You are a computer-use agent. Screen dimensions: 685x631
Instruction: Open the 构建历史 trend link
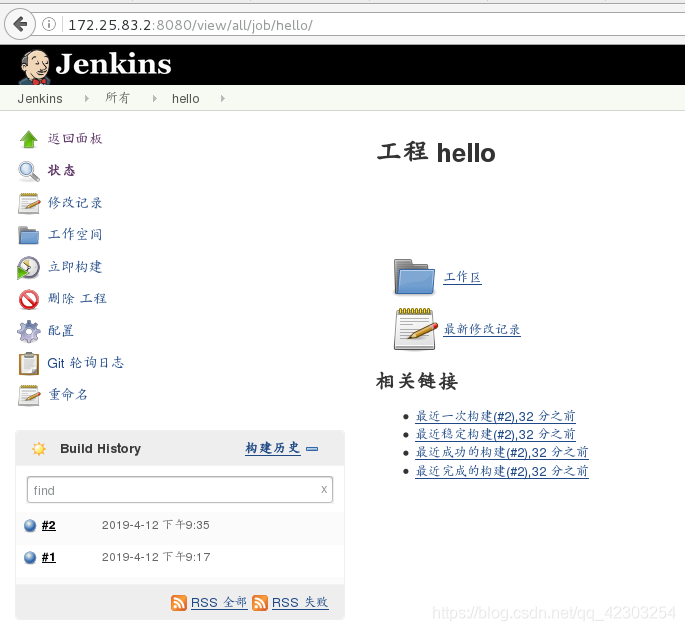tap(273, 448)
